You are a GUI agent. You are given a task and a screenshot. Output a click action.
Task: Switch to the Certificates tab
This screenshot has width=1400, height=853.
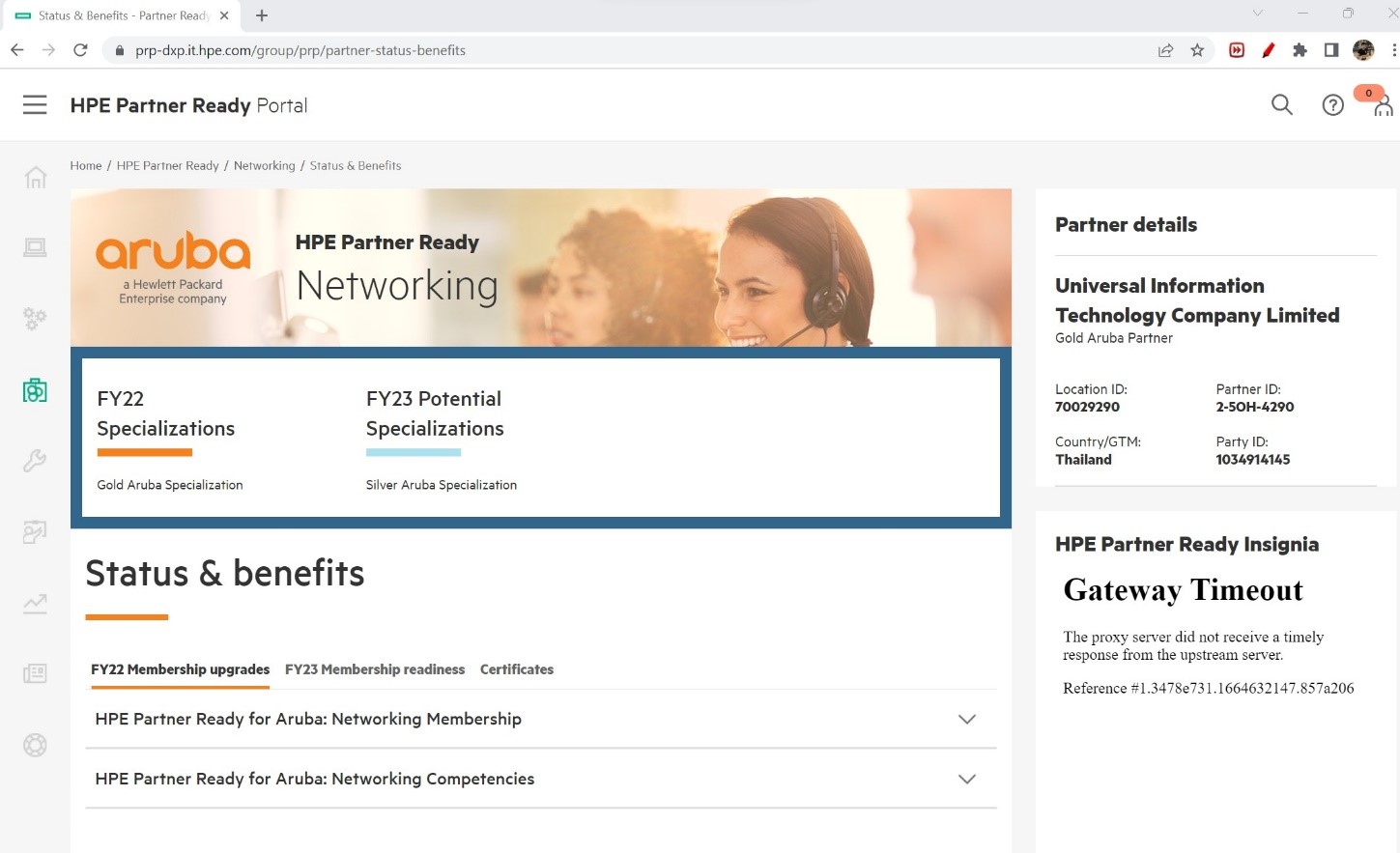pos(517,669)
